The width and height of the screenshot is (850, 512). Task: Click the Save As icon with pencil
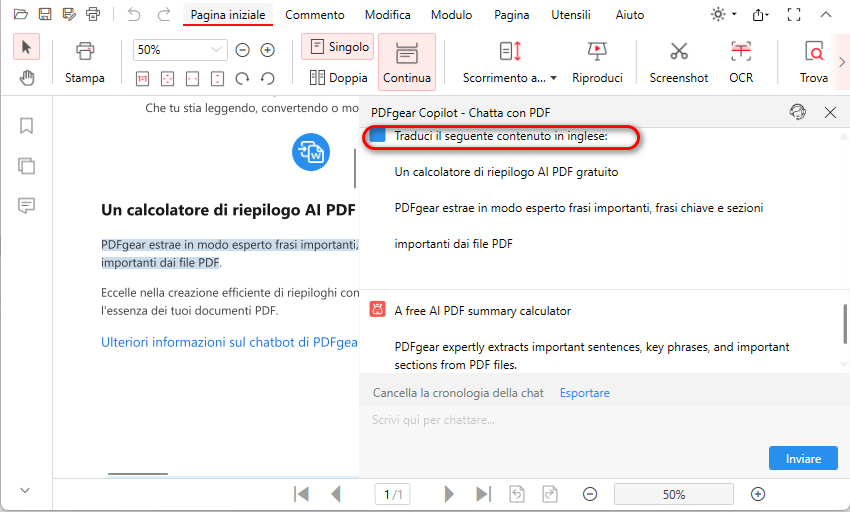(x=69, y=14)
